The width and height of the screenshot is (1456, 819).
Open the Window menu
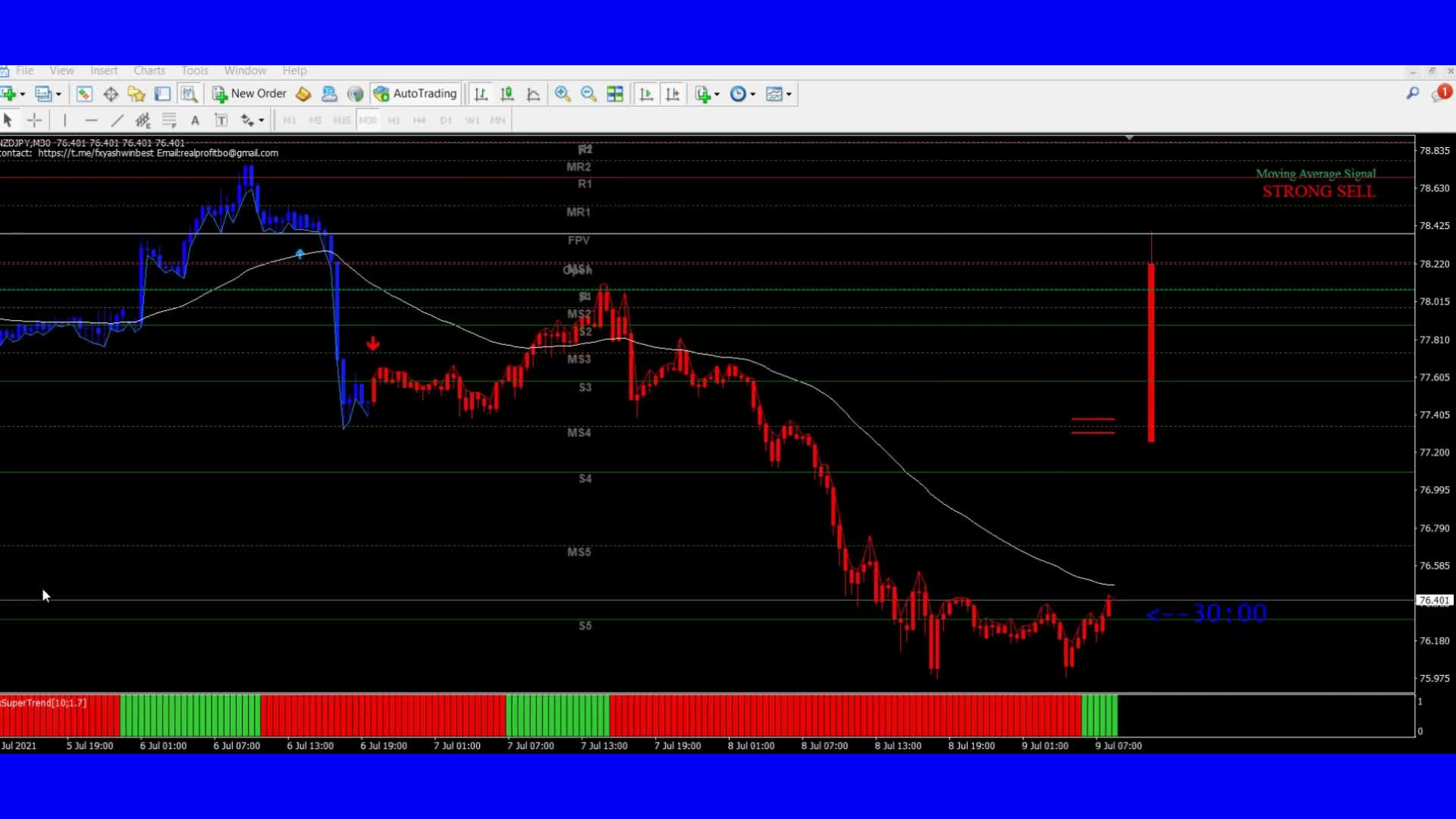click(245, 71)
